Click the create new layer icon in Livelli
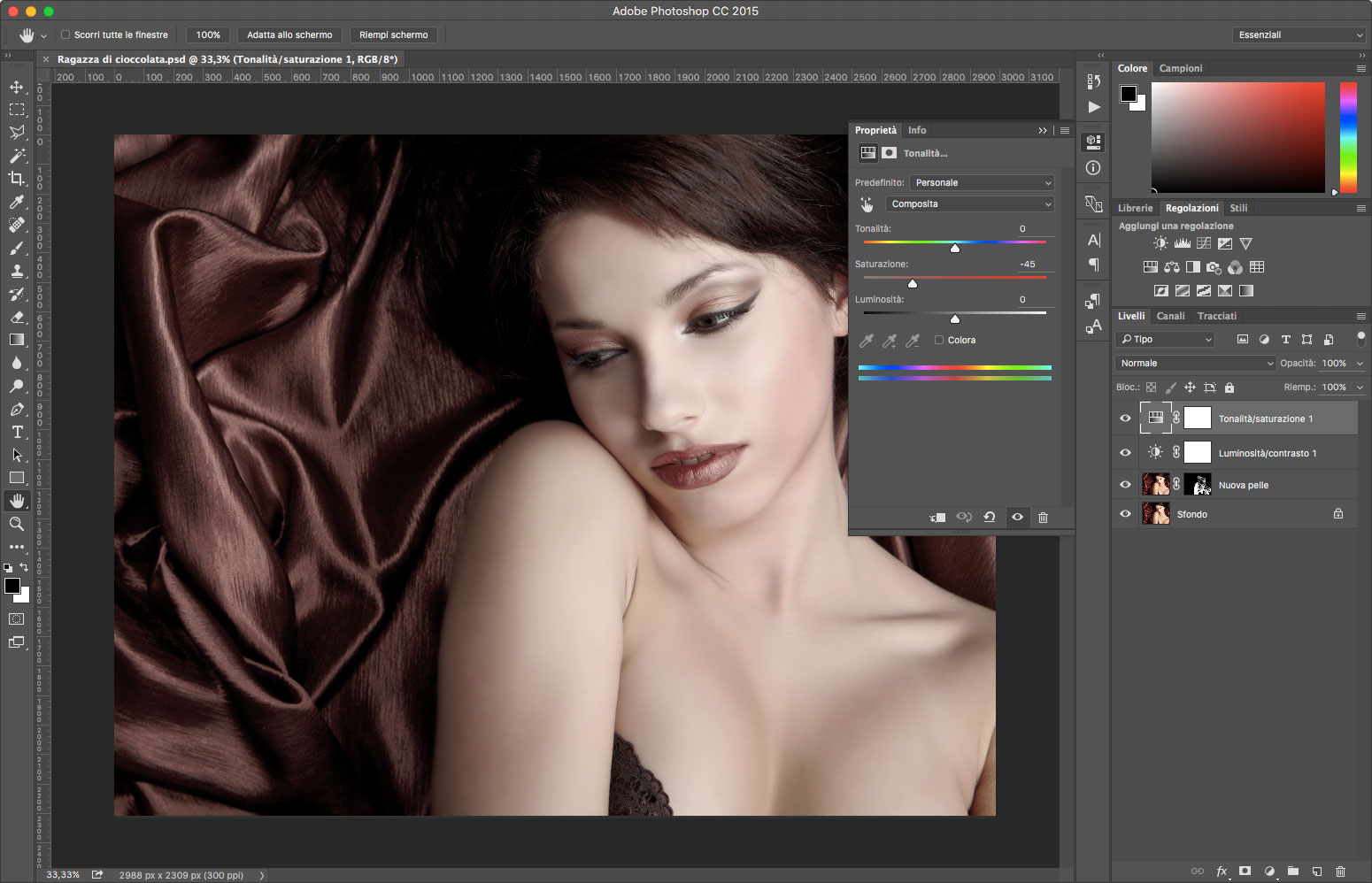 coord(1316,871)
